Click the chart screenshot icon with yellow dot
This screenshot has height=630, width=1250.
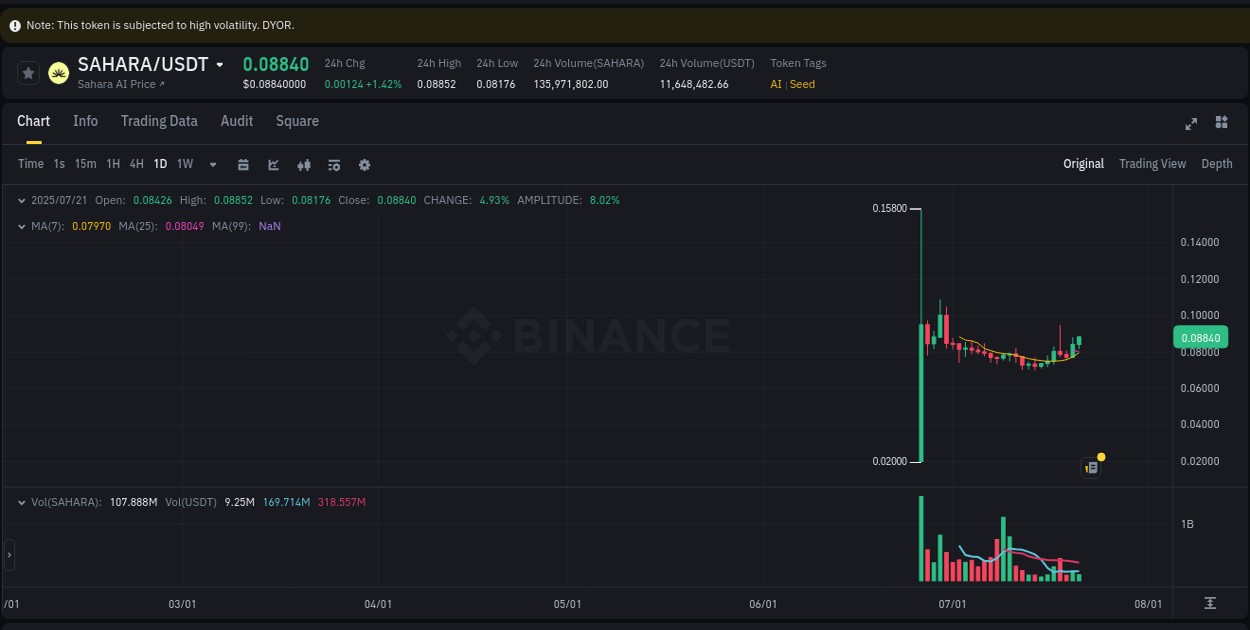(1091, 467)
